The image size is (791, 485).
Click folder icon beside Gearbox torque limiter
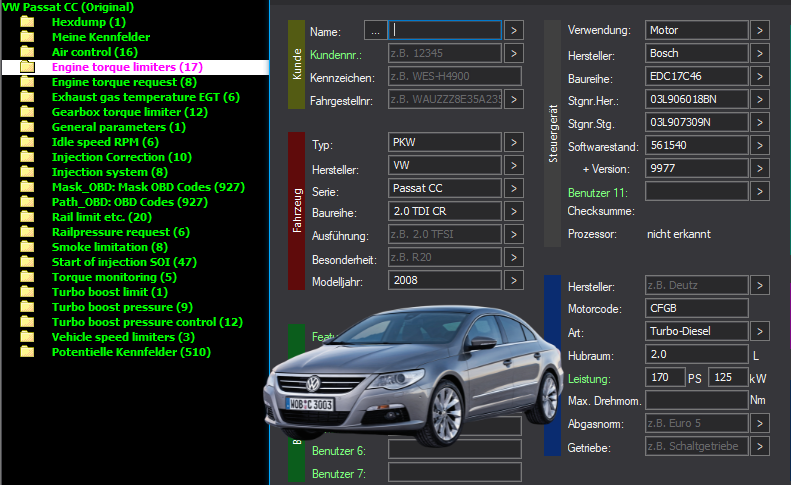pyautogui.click(x=27, y=112)
